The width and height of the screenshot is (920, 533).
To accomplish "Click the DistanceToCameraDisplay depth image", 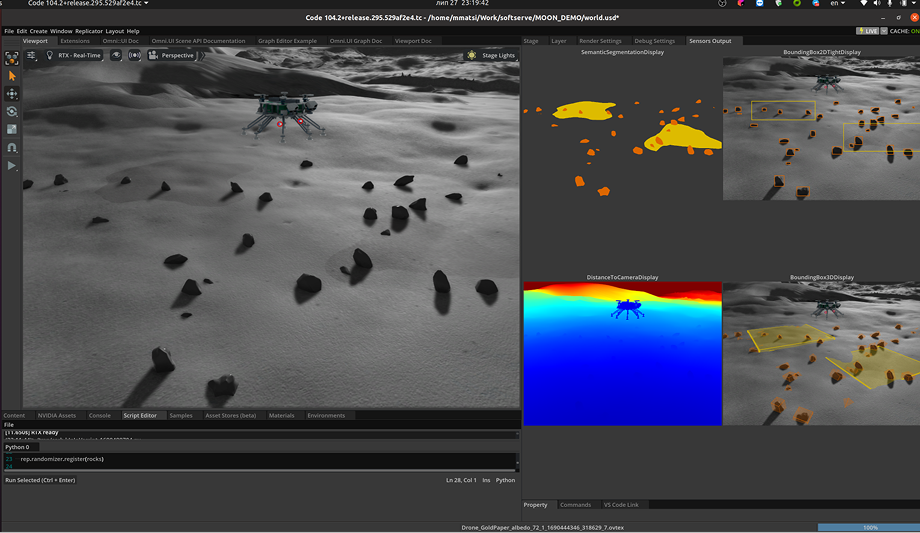I will click(621, 353).
